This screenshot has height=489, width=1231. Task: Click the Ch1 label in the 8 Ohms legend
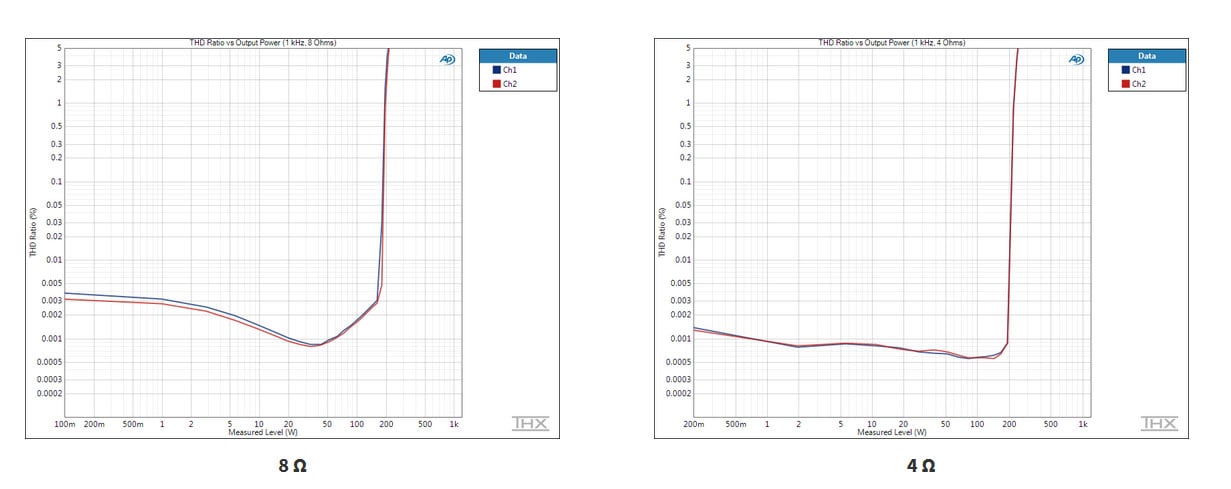pyautogui.click(x=510, y=70)
